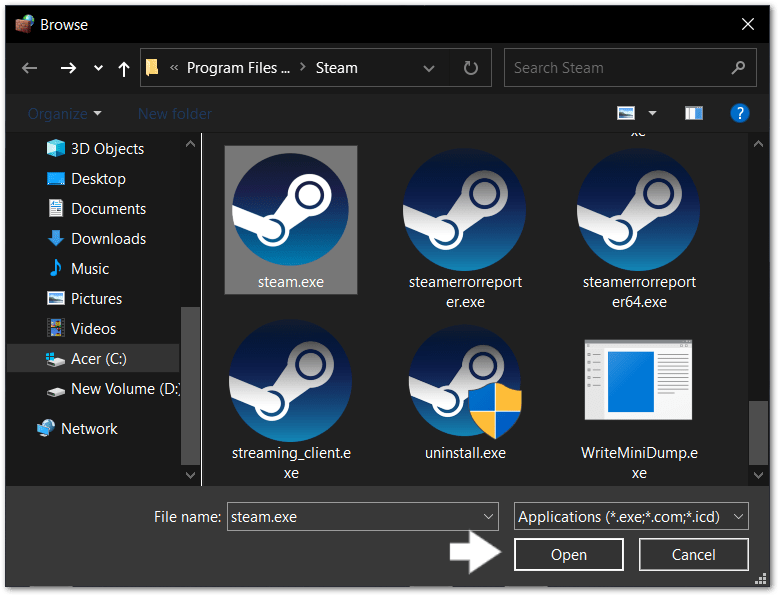This screenshot has width=779, height=596.
Task: Click the Cancel button
Action: pos(694,554)
